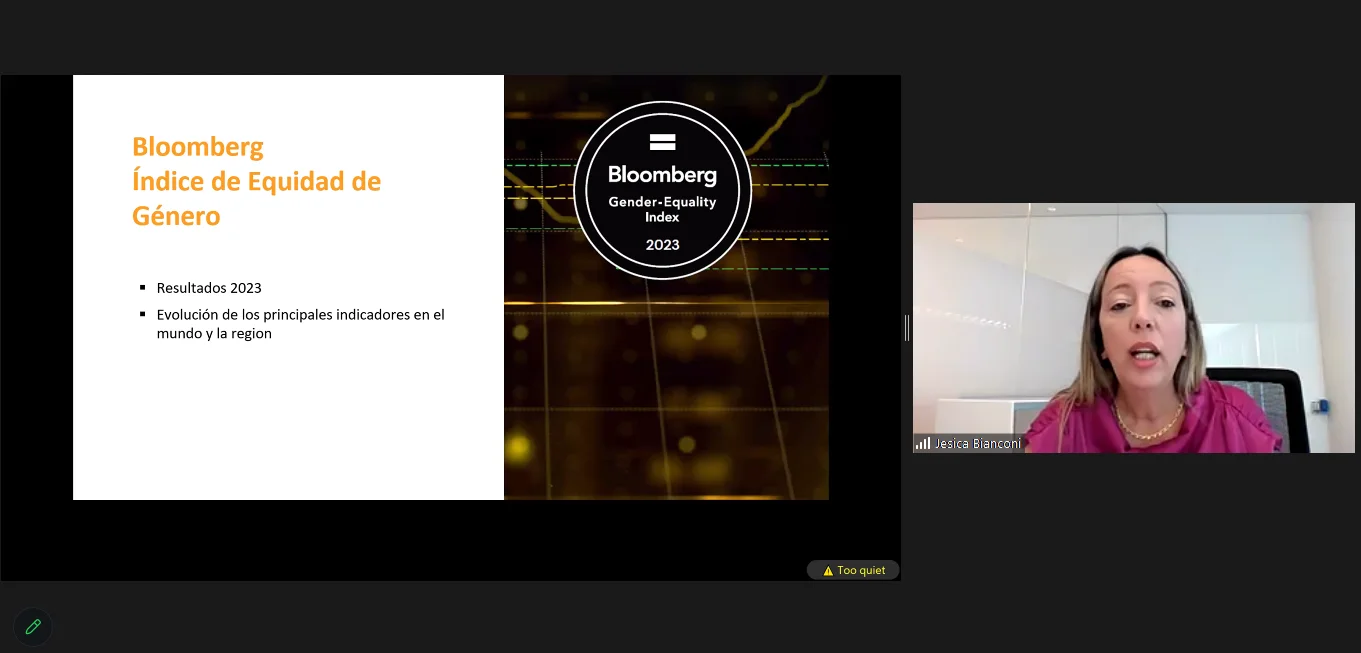Click the "Gender-Equality Index" badge text
This screenshot has height=653, width=1361.
point(662,209)
